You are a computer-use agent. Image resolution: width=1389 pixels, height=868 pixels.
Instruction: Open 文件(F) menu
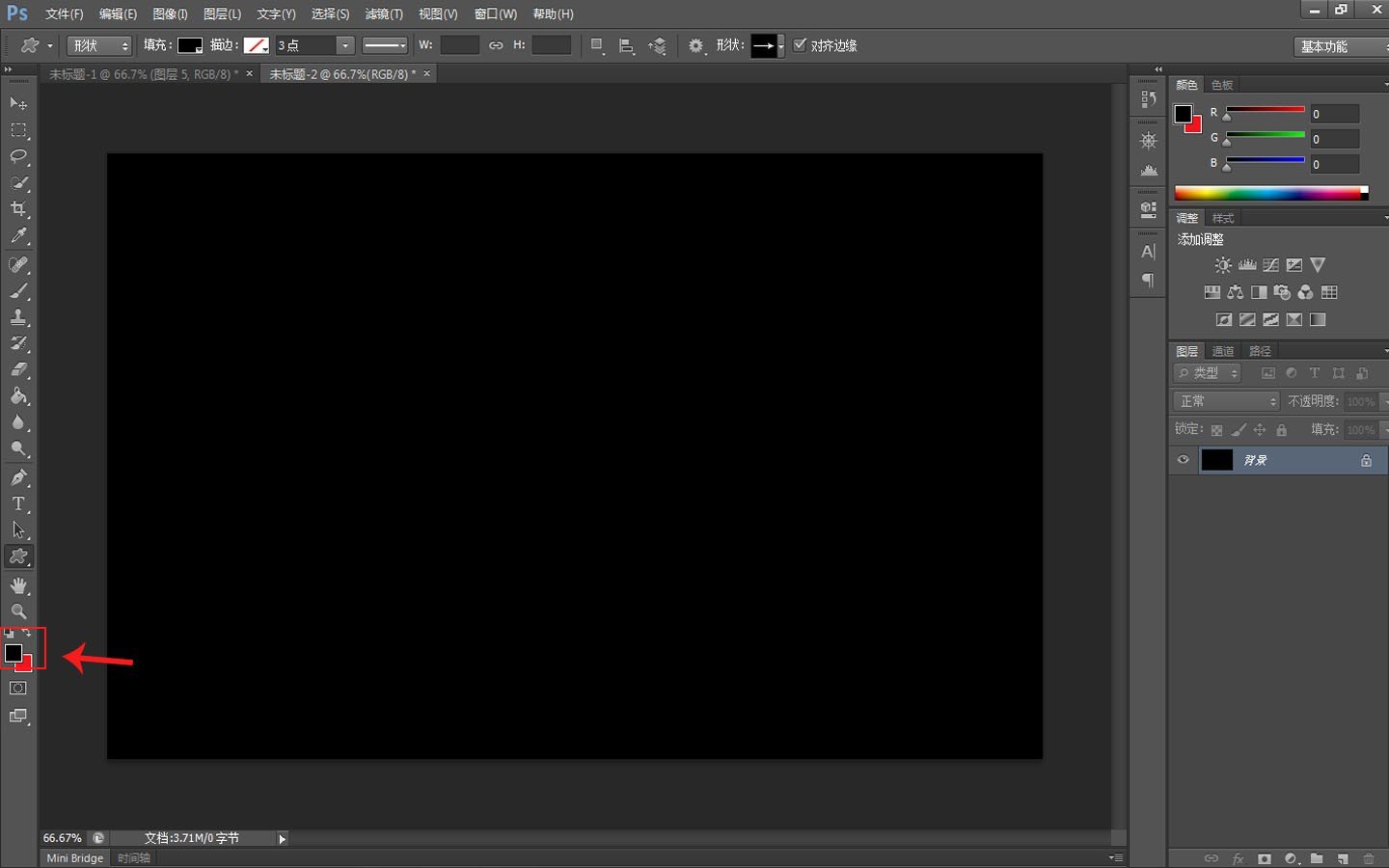pyautogui.click(x=65, y=14)
